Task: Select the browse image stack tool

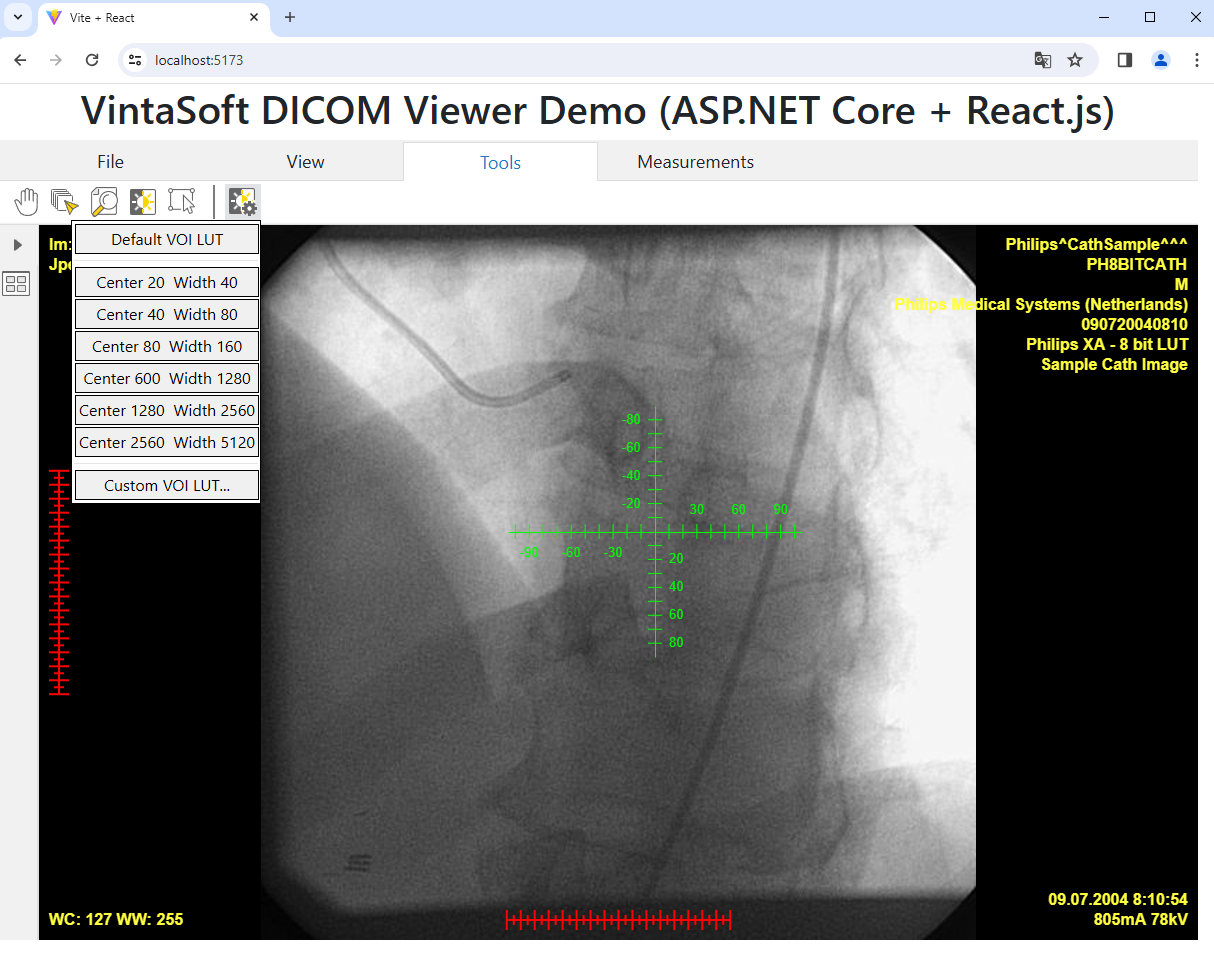Action: coord(64,202)
